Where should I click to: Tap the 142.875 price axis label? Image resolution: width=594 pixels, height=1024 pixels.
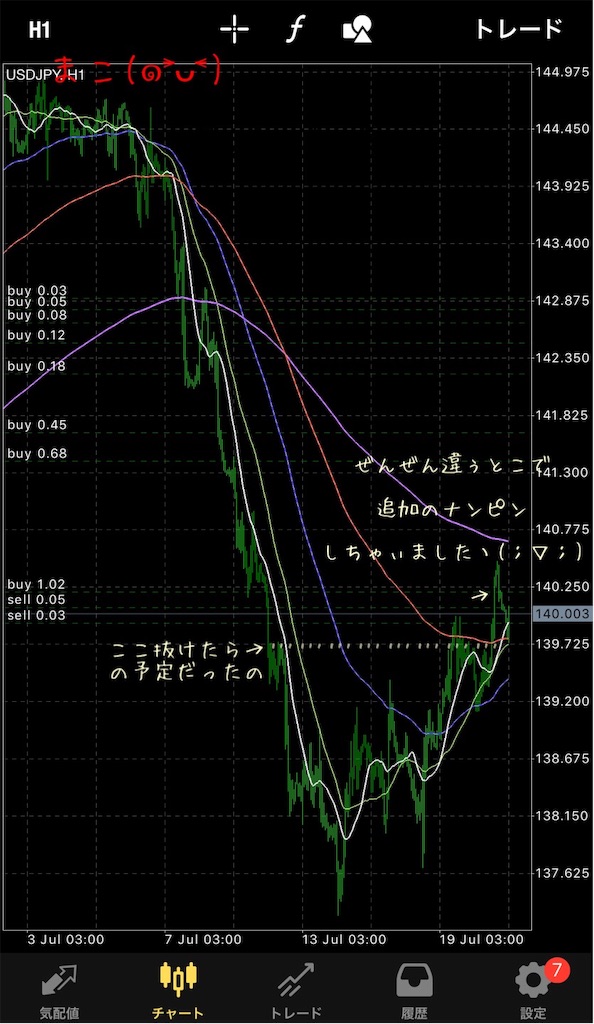(x=562, y=300)
